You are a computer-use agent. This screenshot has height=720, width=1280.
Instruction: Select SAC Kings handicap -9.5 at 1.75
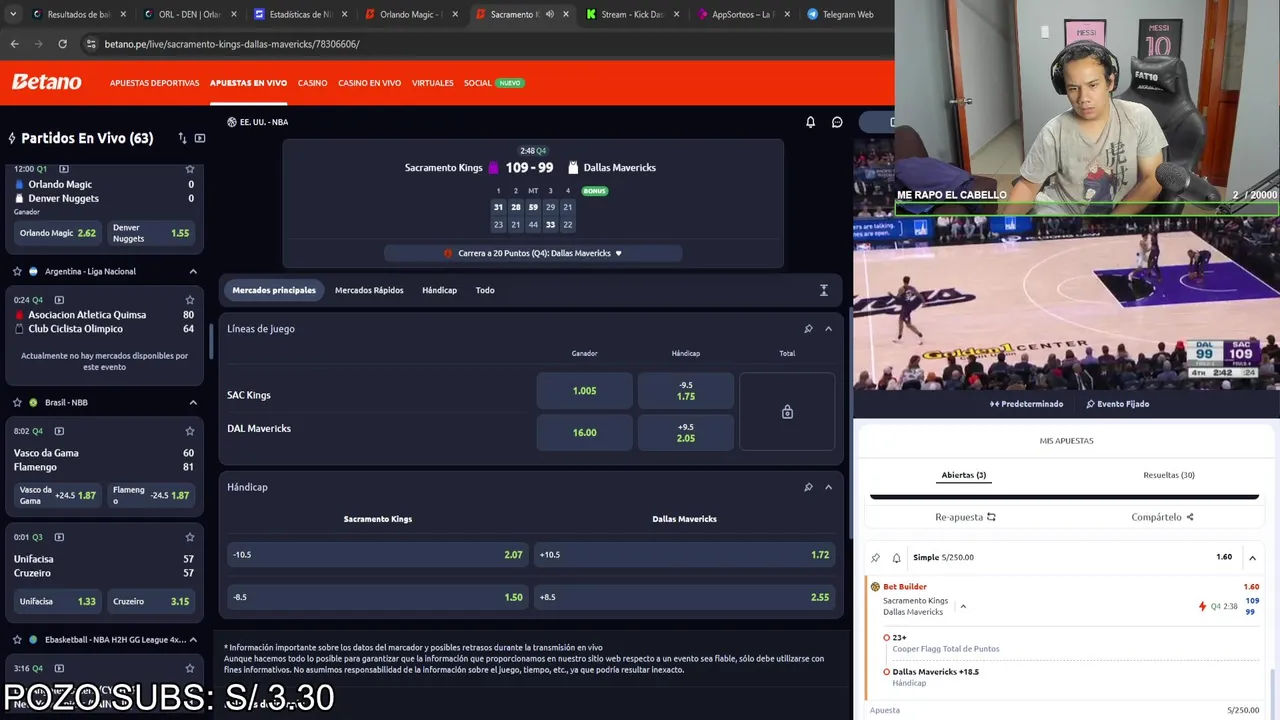click(686, 391)
